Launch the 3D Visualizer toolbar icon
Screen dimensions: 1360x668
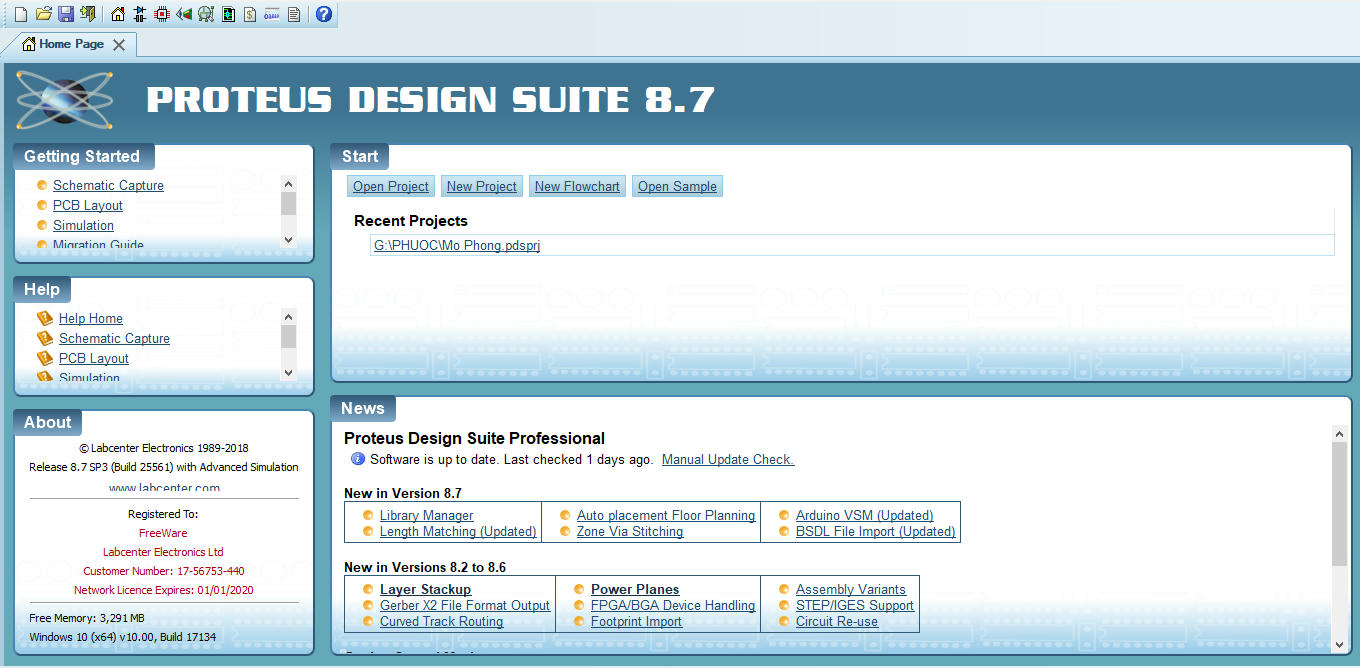(184, 14)
